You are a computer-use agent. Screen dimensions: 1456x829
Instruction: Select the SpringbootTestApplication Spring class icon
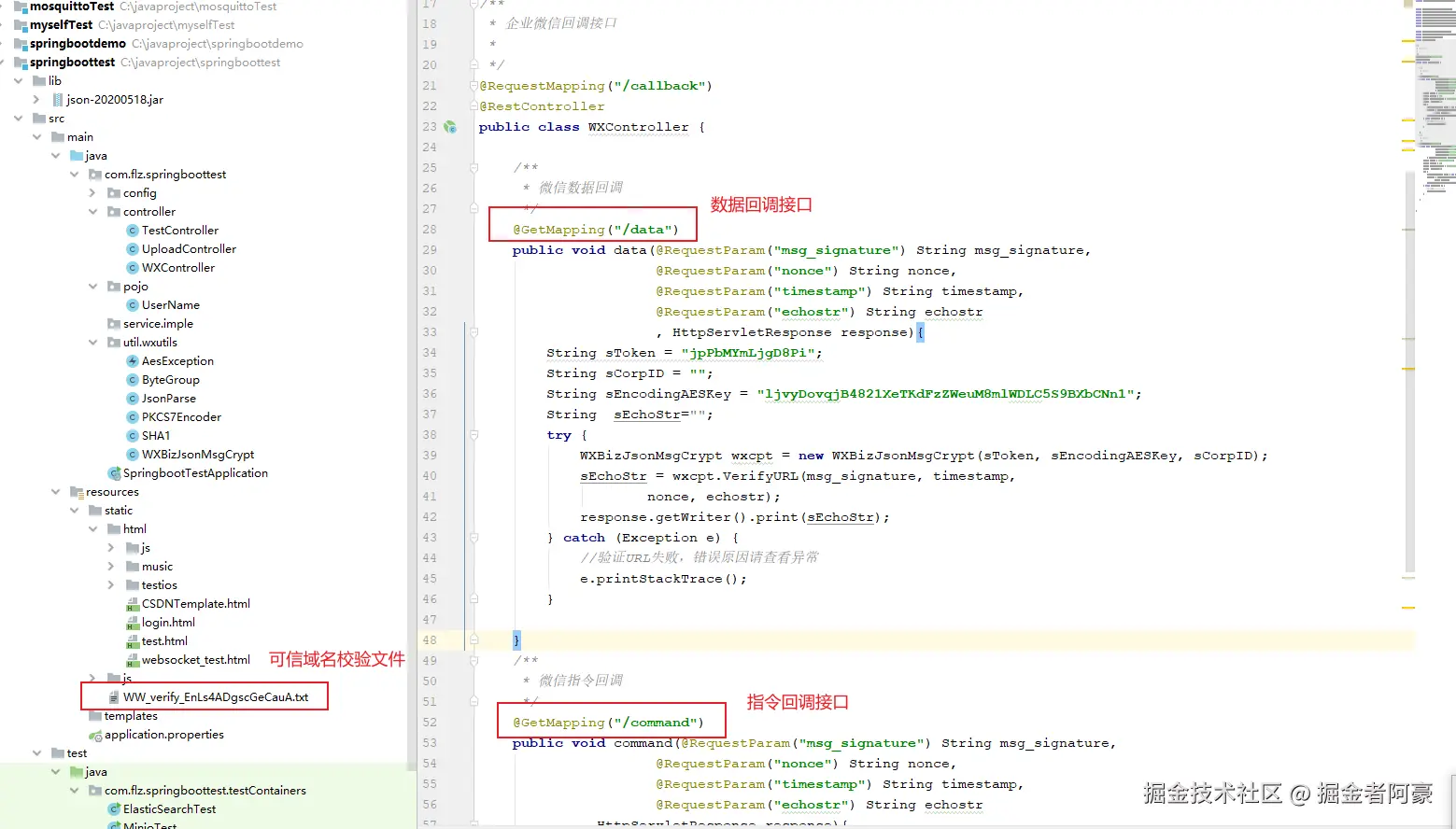click(x=114, y=473)
